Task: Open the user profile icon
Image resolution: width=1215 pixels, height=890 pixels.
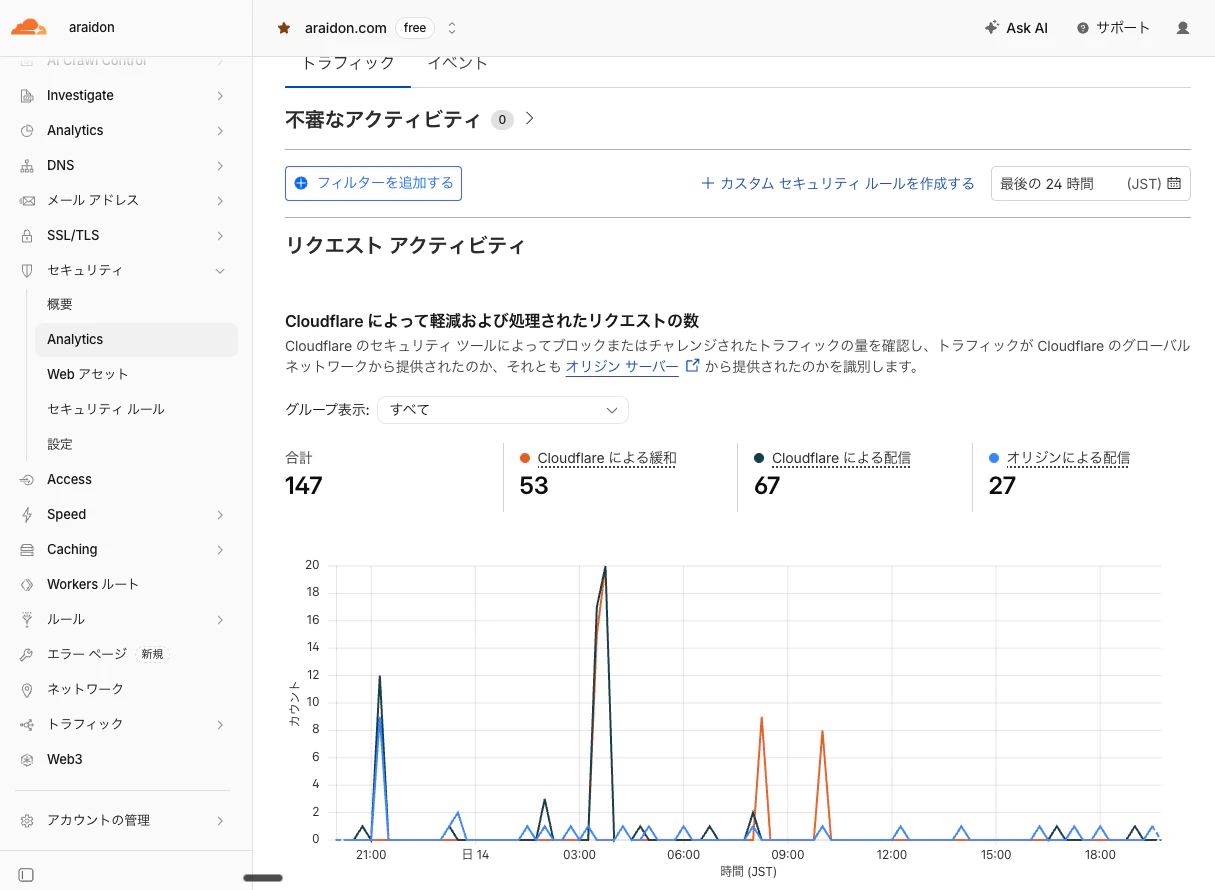Action: tap(1183, 28)
